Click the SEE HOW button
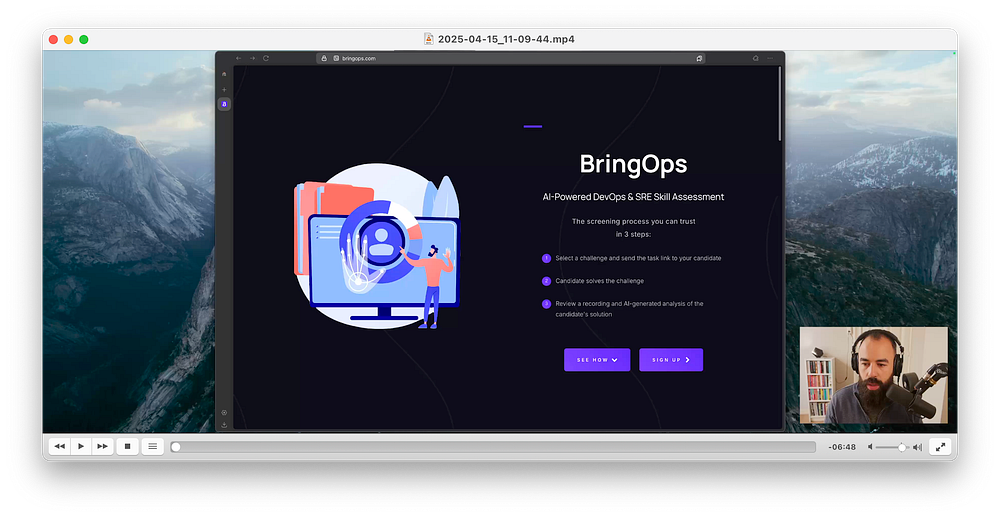Image resolution: width=1000 pixels, height=517 pixels. (x=597, y=360)
